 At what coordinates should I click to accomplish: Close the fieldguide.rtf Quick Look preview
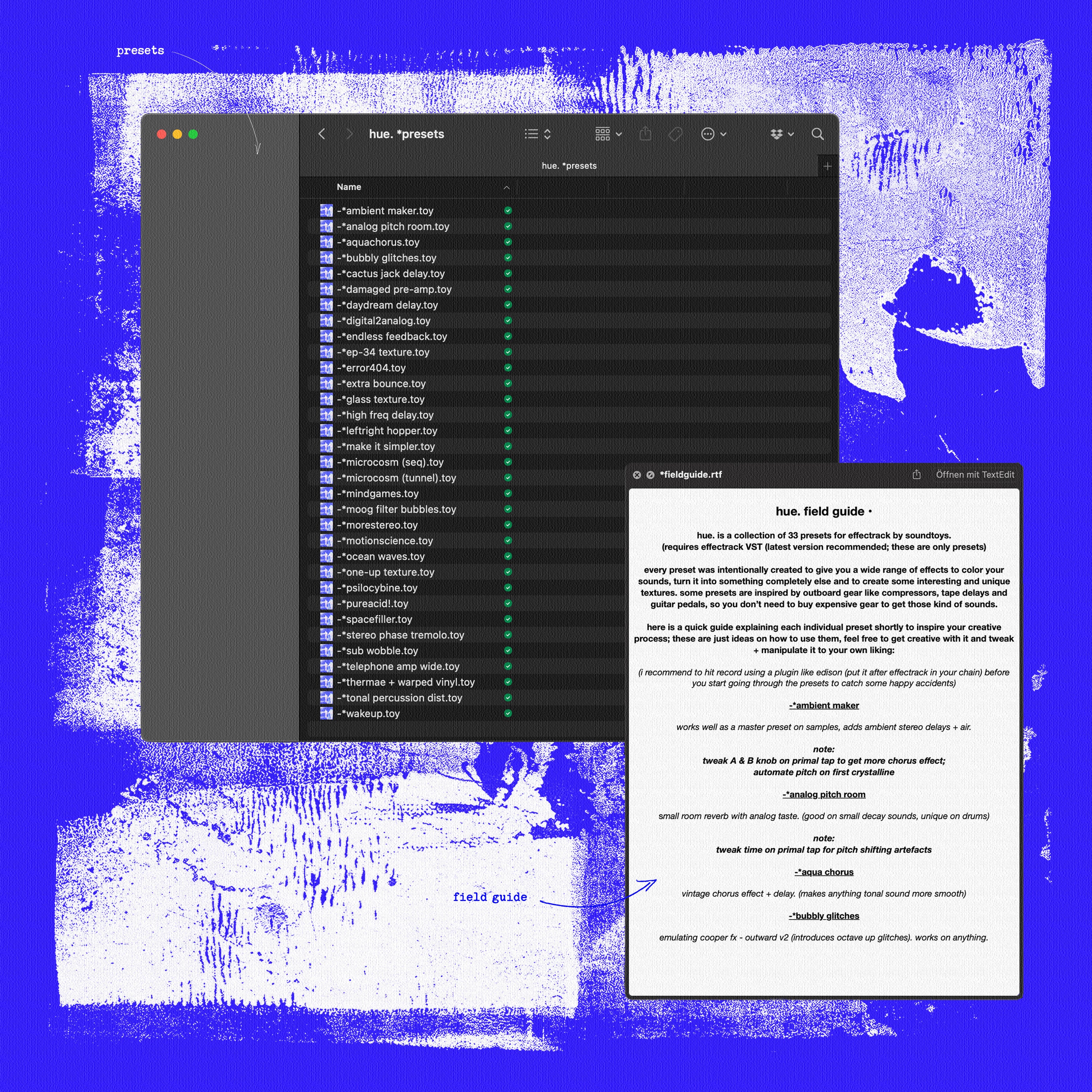637,475
